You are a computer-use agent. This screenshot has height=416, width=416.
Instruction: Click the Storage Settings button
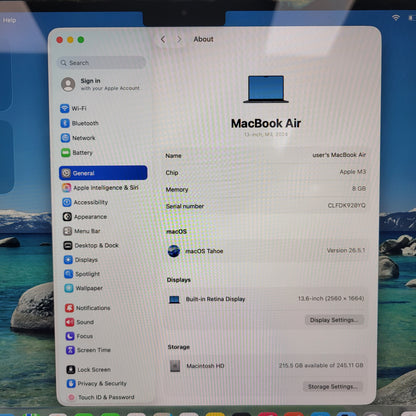click(x=333, y=387)
